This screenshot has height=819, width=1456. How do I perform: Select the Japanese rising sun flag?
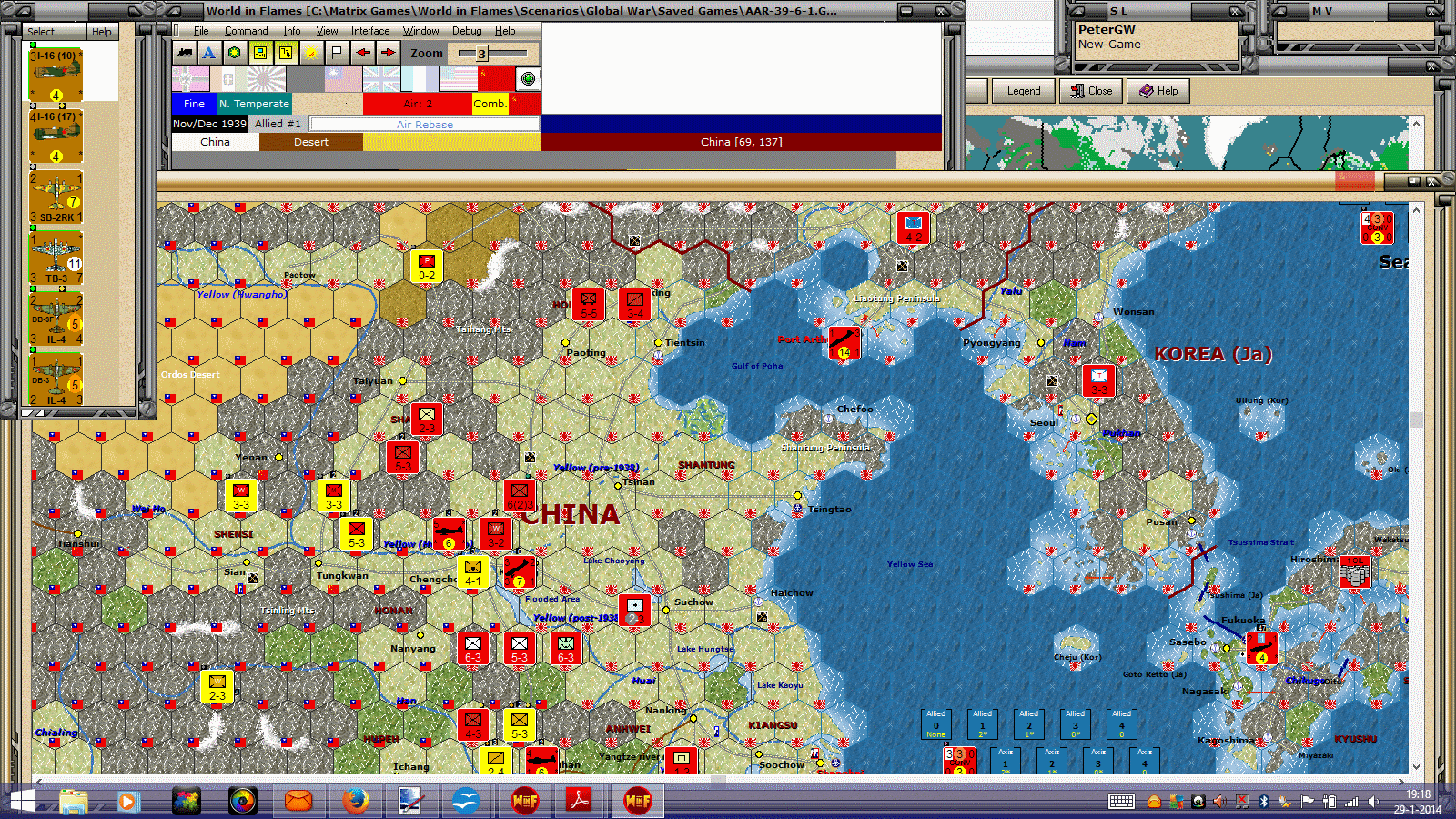[x=267, y=79]
